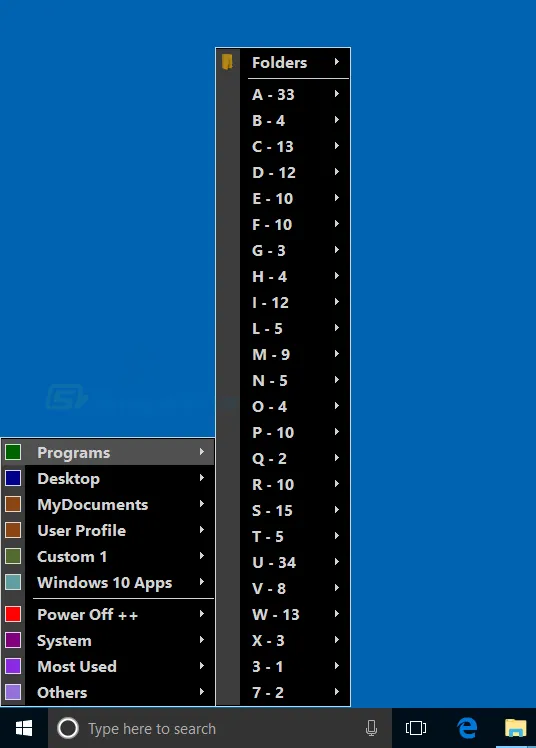Expand the arrow next to A - 33

click(337, 94)
